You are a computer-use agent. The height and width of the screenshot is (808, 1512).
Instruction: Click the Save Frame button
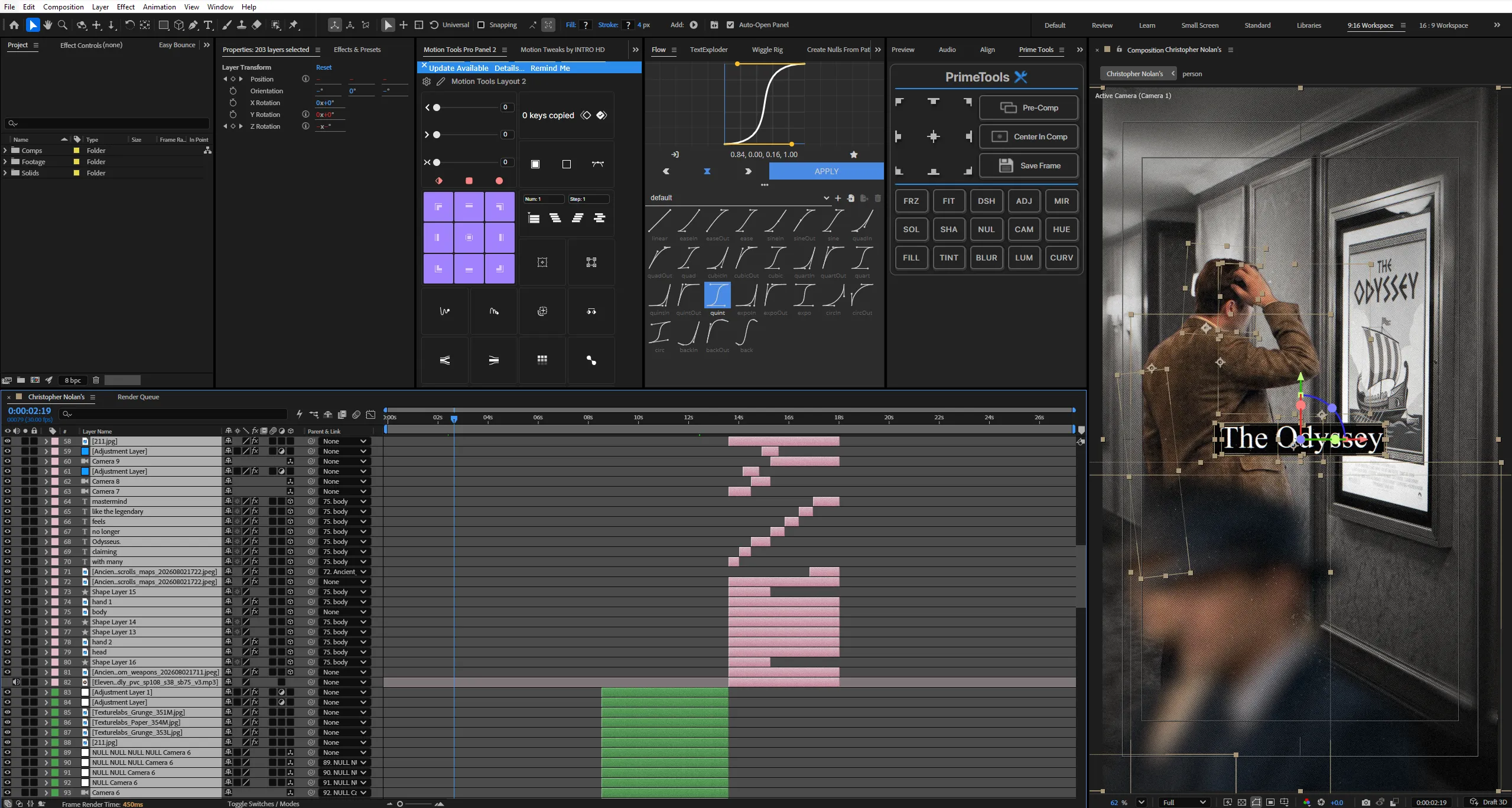coord(1029,165)
